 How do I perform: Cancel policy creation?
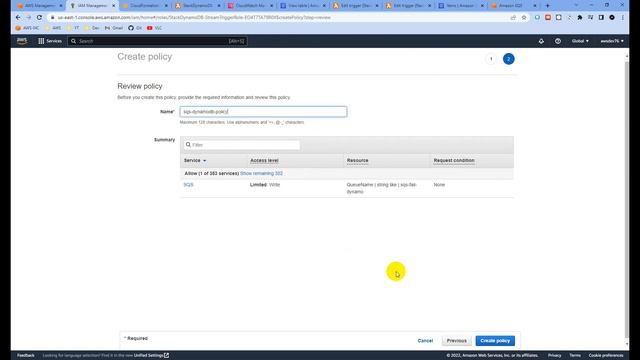425,340
